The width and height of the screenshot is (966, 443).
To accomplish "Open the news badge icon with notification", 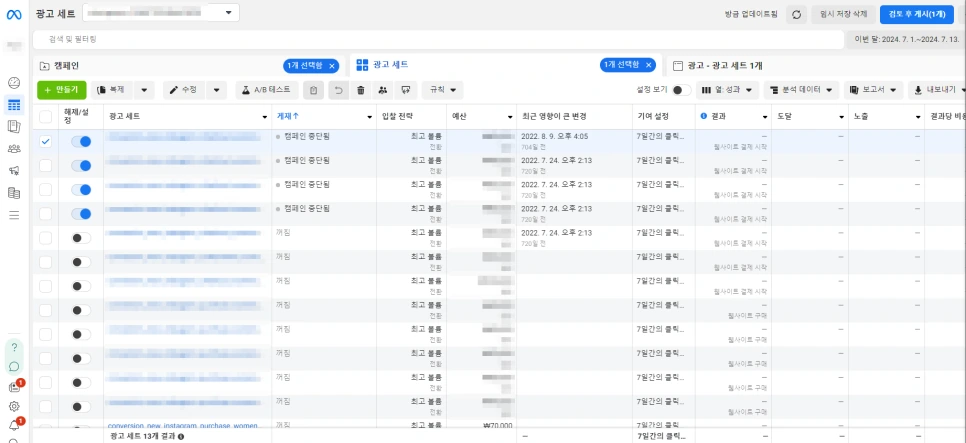I will pyautogui.click(x=15, y=387).
